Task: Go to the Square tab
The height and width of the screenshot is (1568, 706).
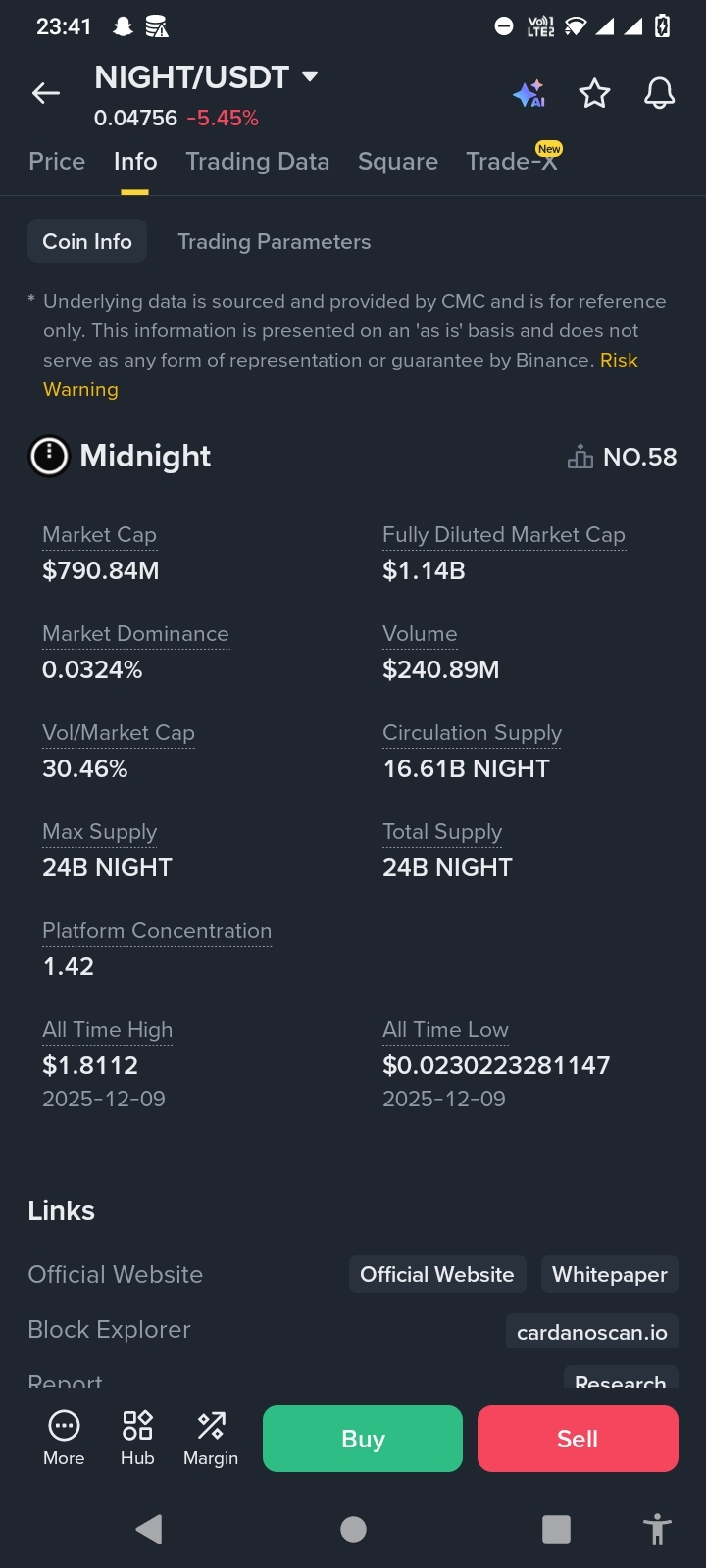Action: (397, 162)
